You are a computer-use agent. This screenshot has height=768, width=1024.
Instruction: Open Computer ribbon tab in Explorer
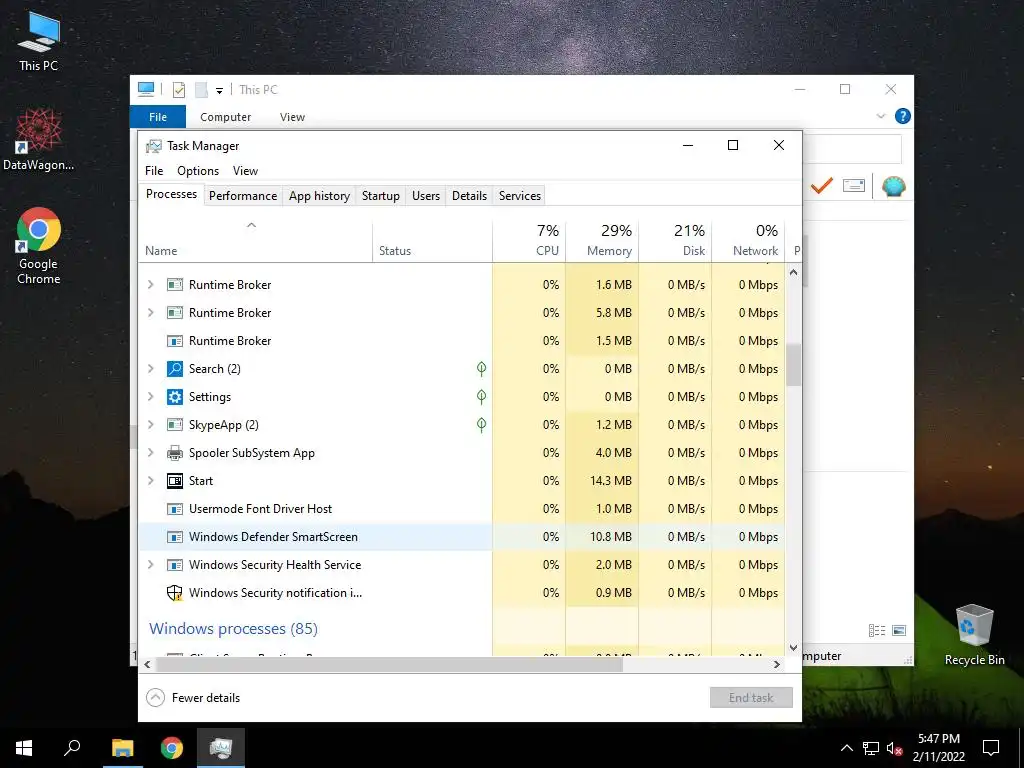(x=225, y=117)
